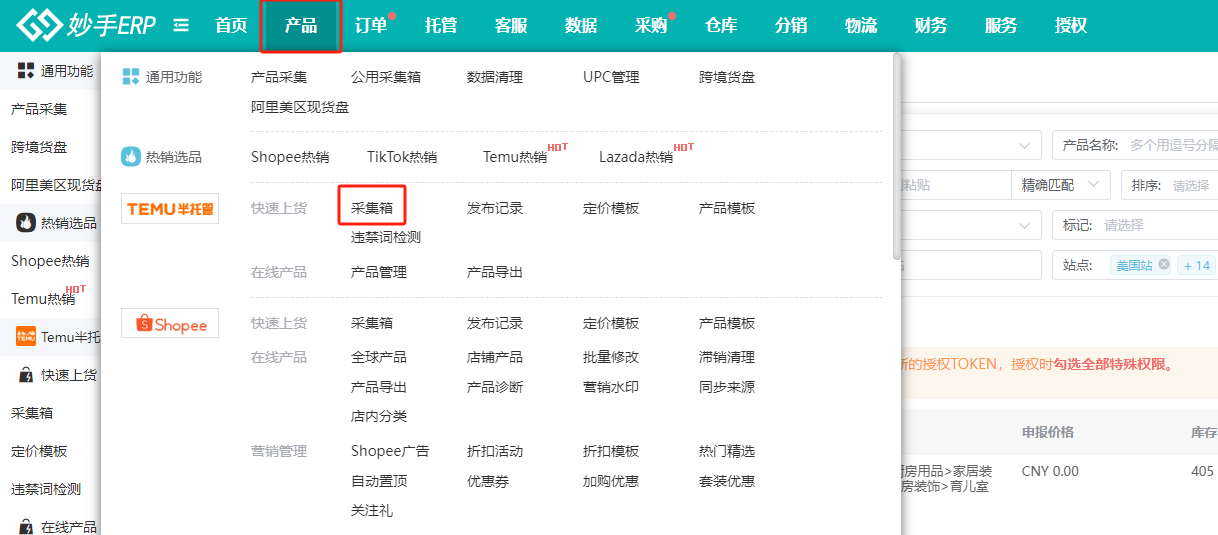This screenshot has width=1218, height=535.
Task: Click the 通用功能 grid icon in sidebar
Action: pos(26,70)
